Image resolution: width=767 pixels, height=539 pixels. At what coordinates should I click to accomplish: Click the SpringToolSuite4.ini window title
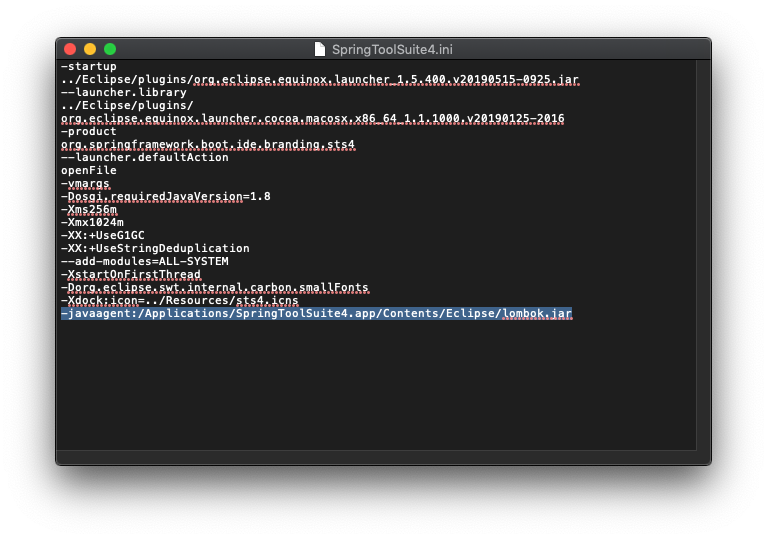click(x=392, y=49)
